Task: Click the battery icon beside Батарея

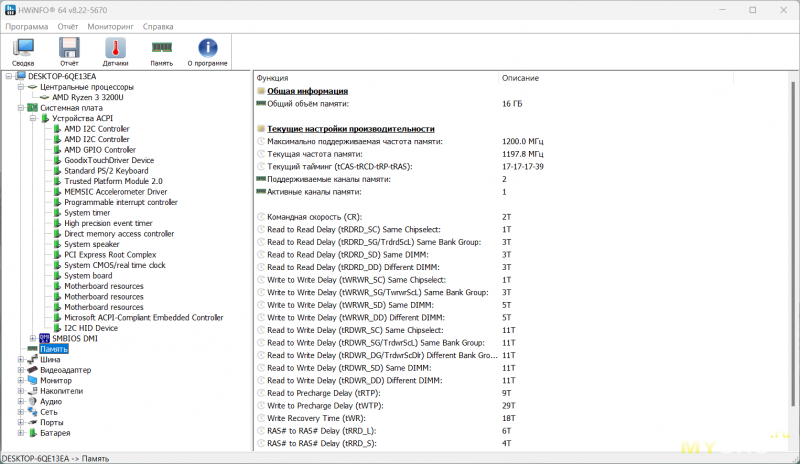Action: click(x=33, y=433)
